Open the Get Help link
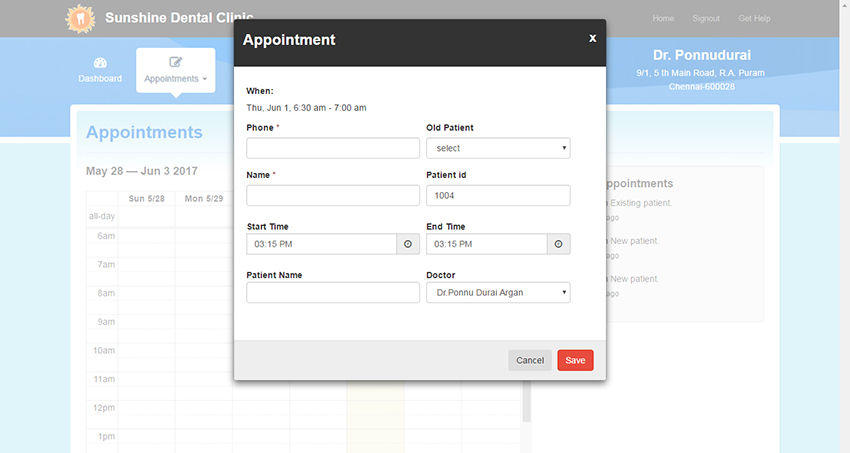The width and height of the screenshot is (850, 453). click(x=754, y=18)
